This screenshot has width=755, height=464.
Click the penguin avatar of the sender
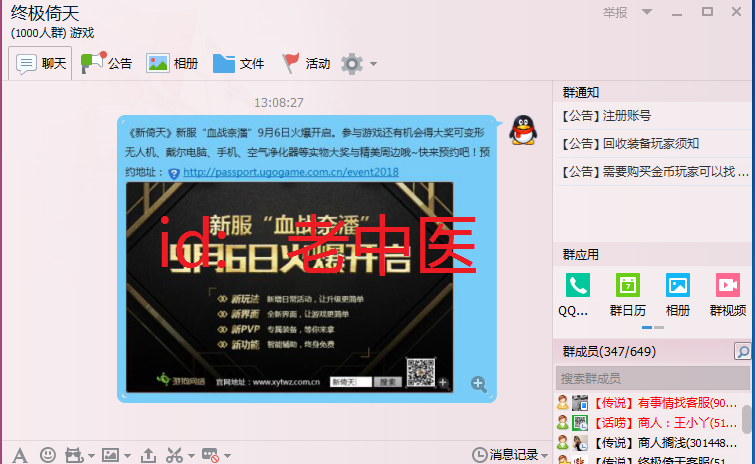(523, 130)
